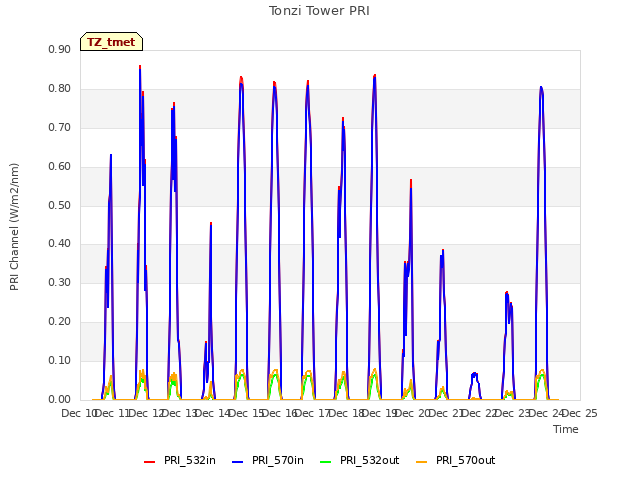The width and height of the screenshot is (640, 480).
Task: Click the 0.20 y-axis tick value
Action: (x=59, y=321)
